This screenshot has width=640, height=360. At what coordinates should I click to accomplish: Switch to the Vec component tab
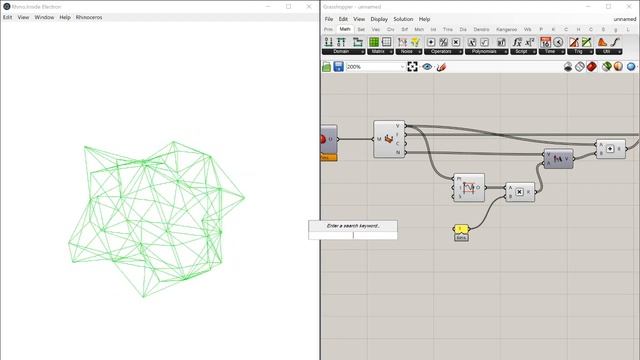click(x=376, y=29)
